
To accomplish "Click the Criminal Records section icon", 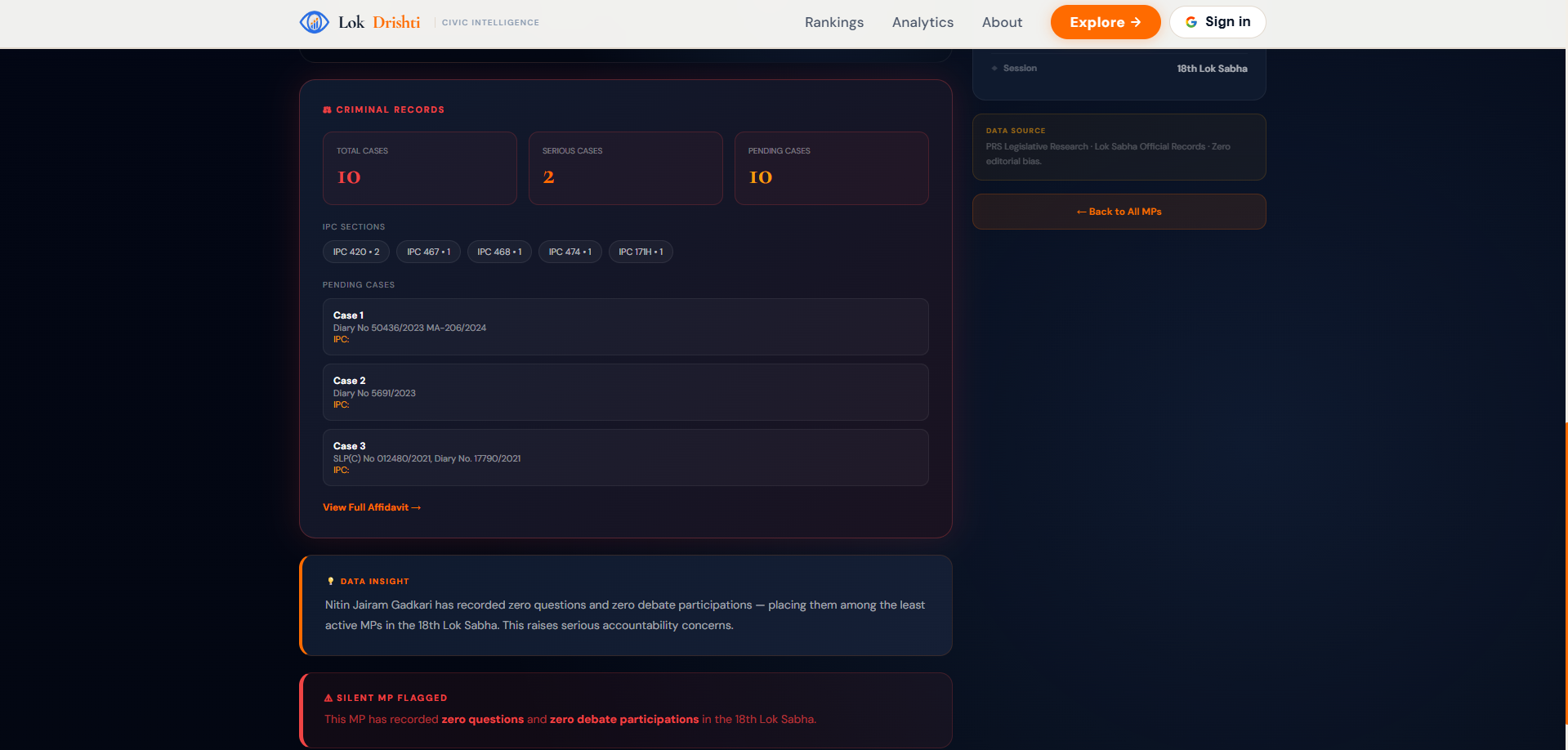I will pos(328,109).
